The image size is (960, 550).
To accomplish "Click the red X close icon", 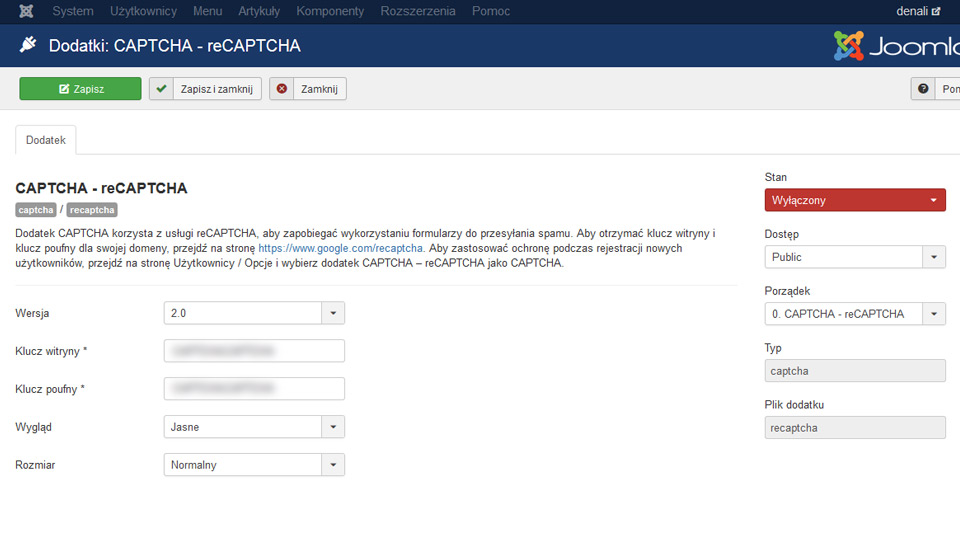I will 282,89.
